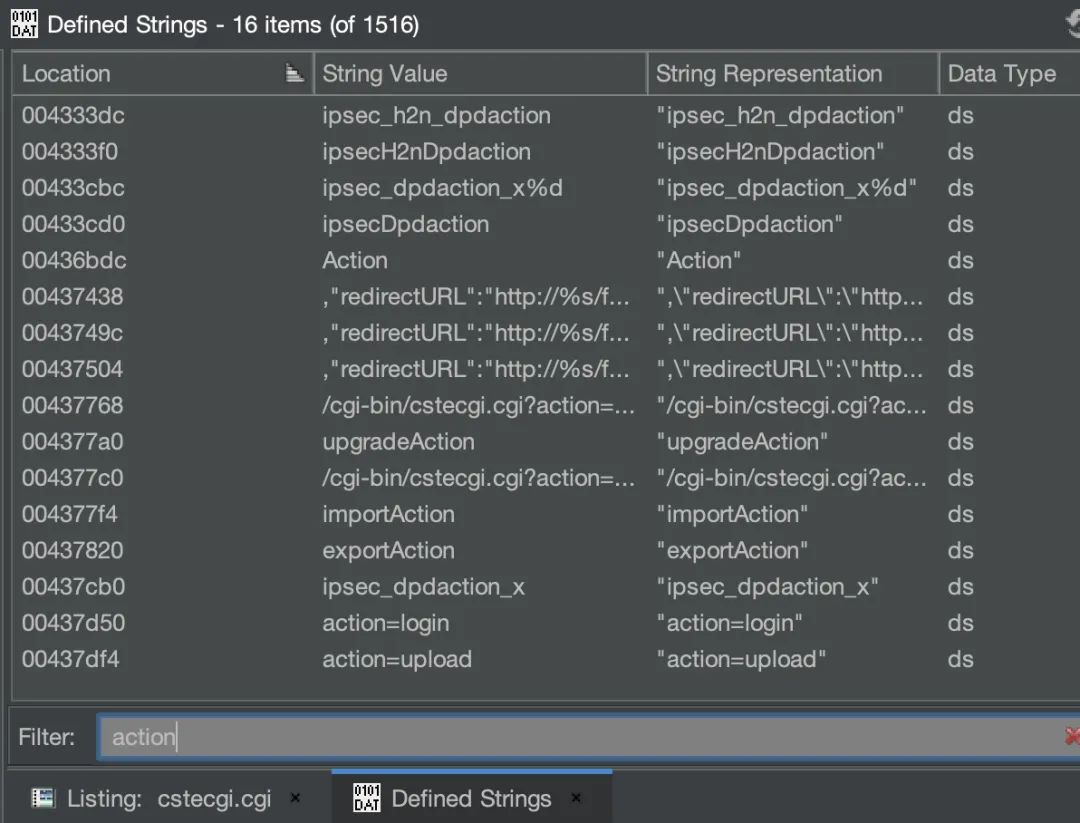Select row at location 004377a0

point(546,441)
